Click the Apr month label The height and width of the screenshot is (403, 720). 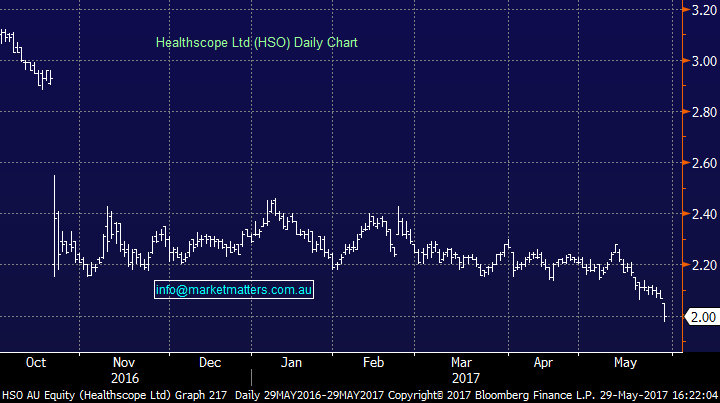pos(543,363)
